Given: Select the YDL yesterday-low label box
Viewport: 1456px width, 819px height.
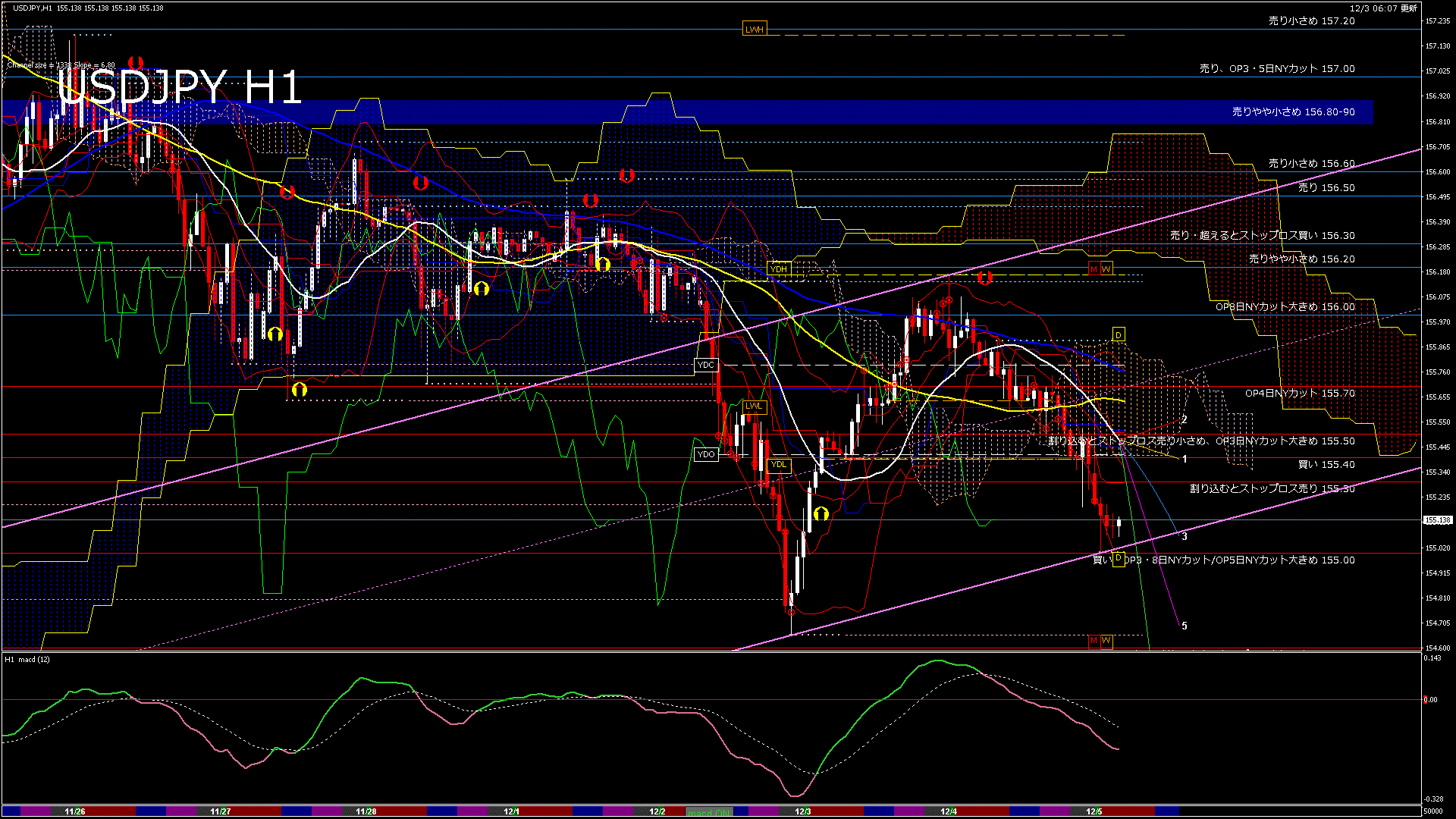Looking at the screenshot, I should click(779, 464).
